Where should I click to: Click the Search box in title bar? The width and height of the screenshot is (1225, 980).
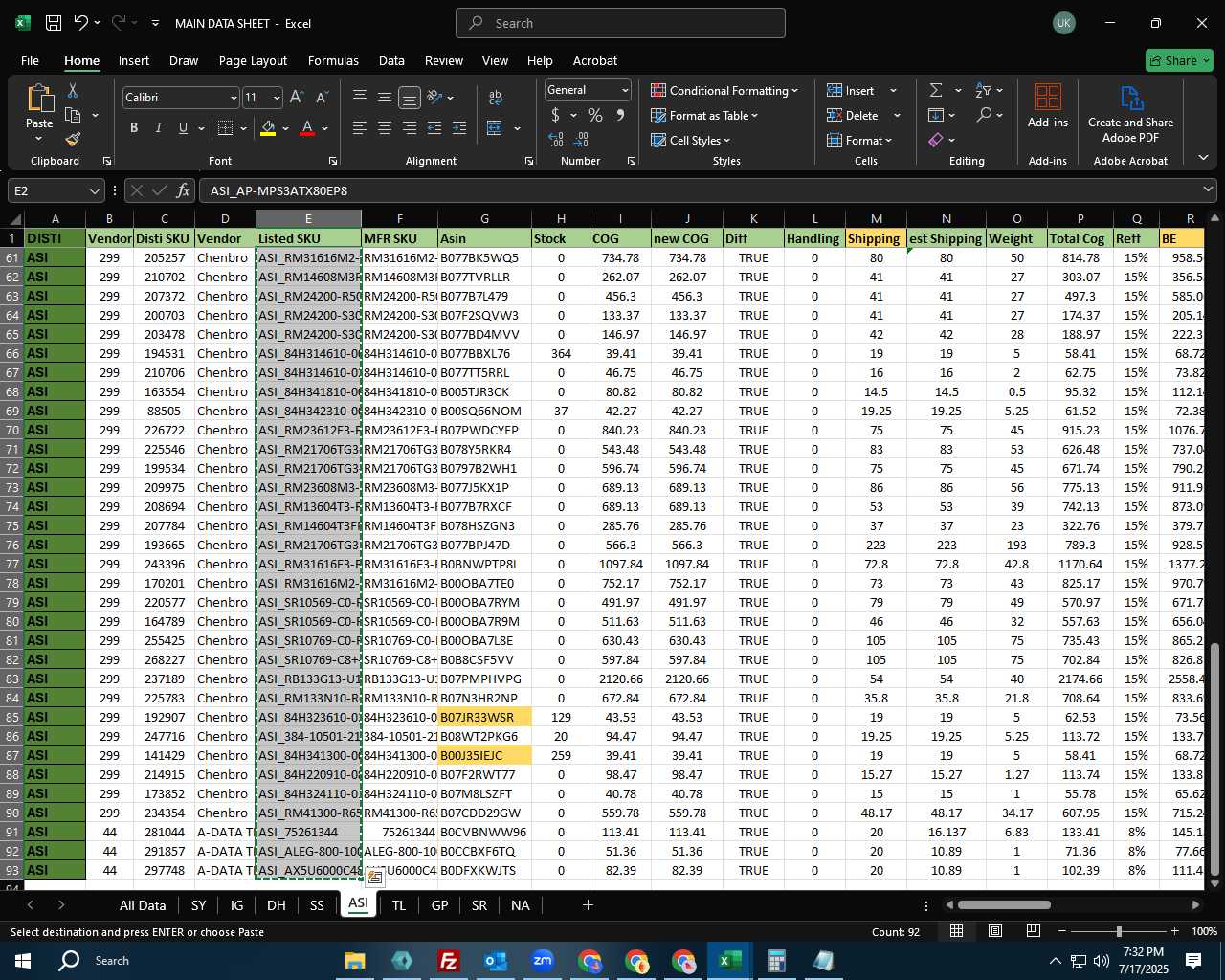[x=620, y=23]
